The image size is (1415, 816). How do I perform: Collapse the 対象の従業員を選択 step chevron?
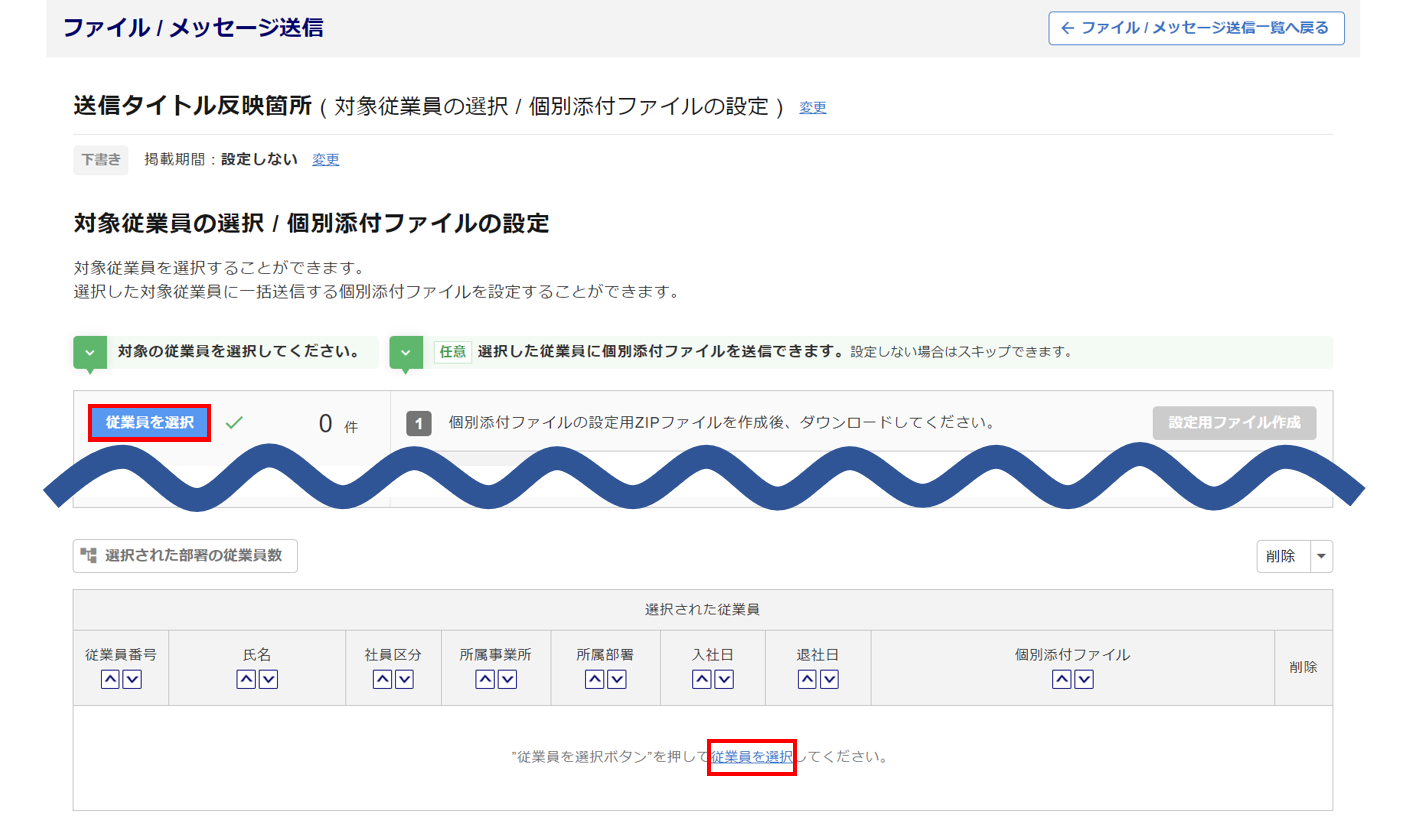click(90, 353)
